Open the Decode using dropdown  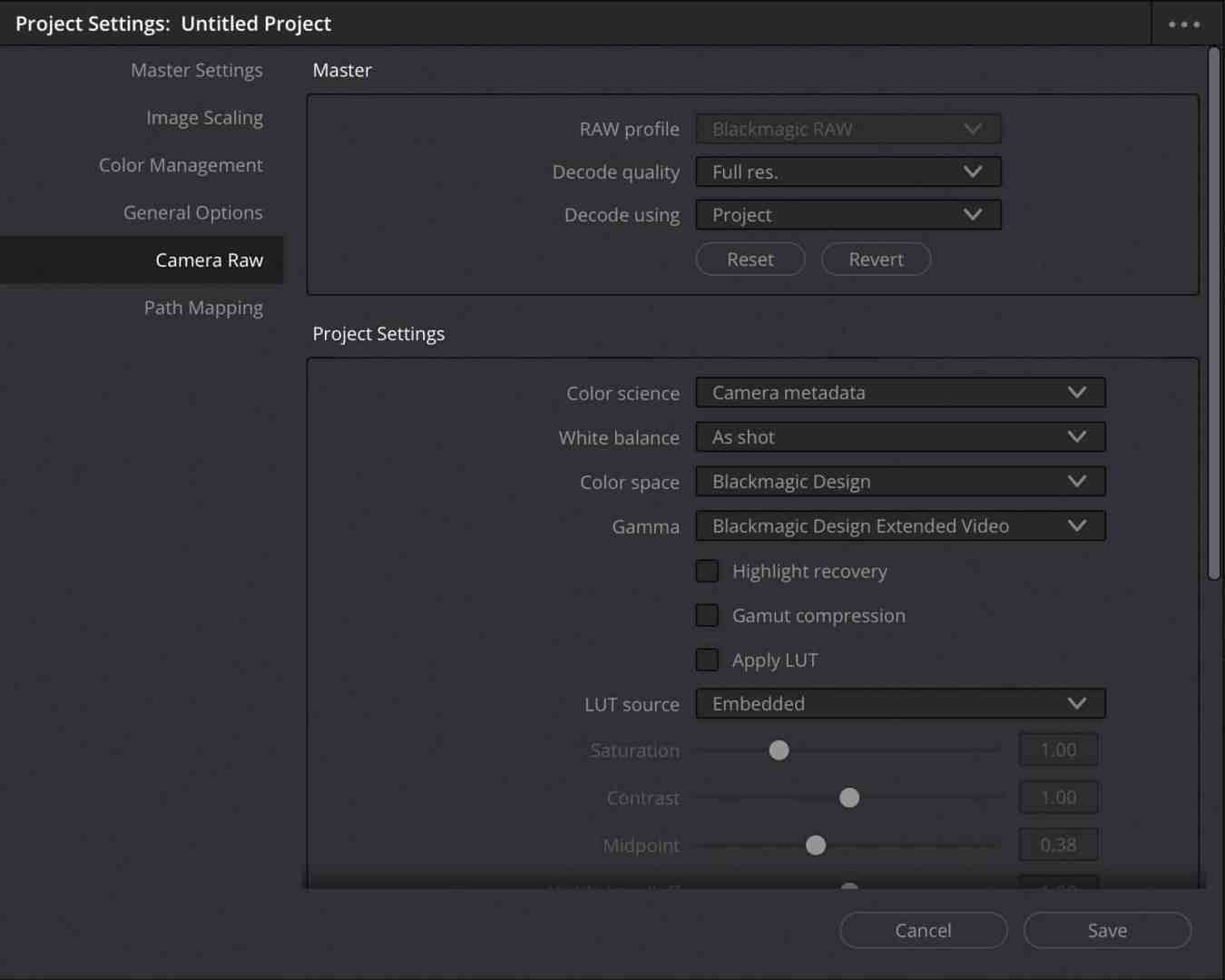coord(847,214)
